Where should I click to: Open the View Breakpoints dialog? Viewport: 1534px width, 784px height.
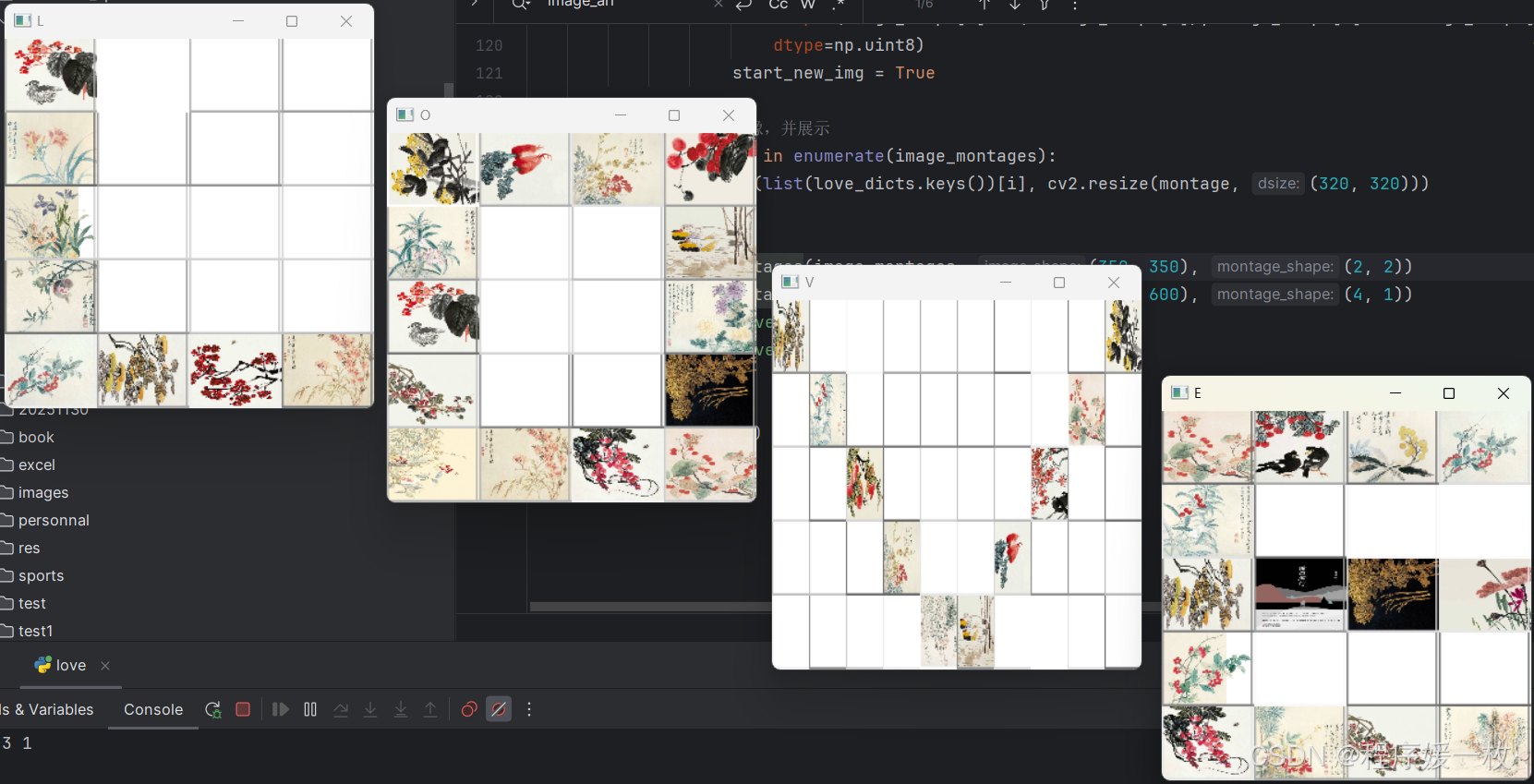click(x=469, y=709)
